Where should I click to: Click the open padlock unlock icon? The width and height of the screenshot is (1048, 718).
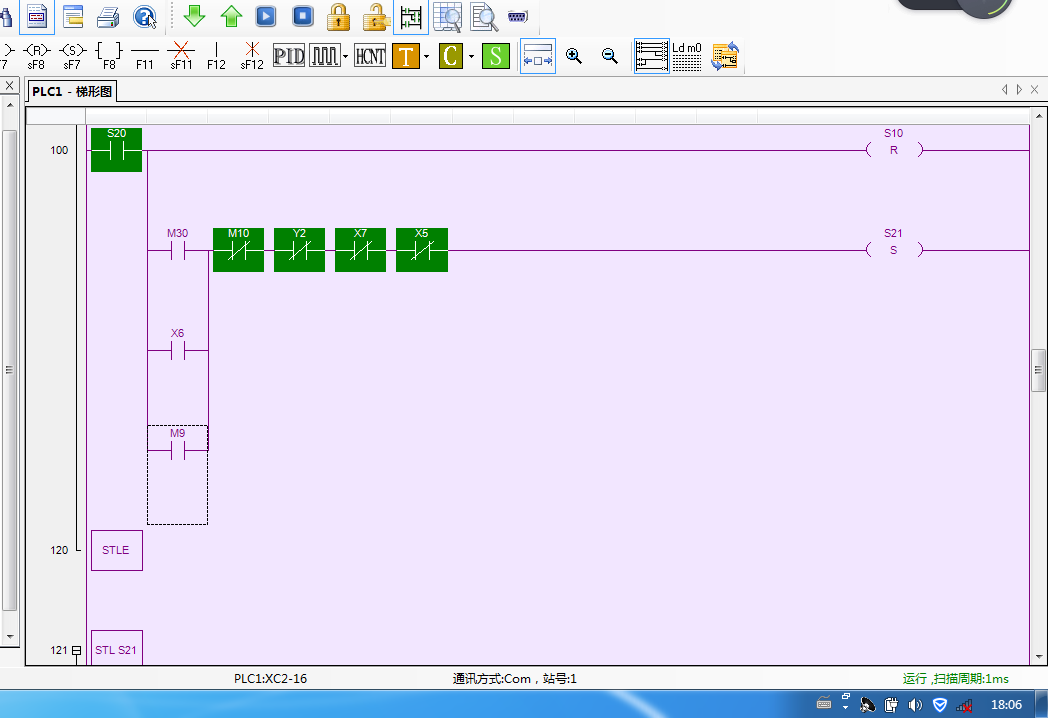pyautogui.click(x=375, y=16)
